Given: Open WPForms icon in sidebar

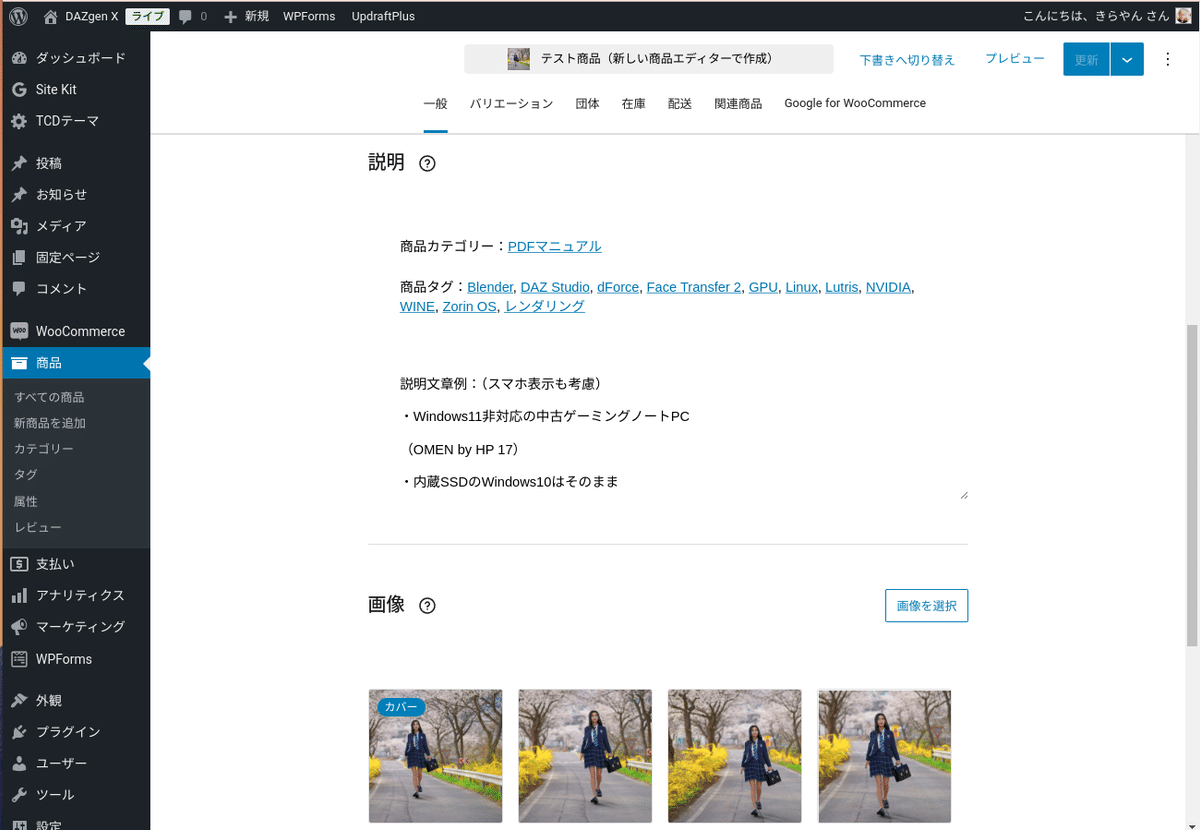Looking at the screenshot, I should (x=19, y=659).
